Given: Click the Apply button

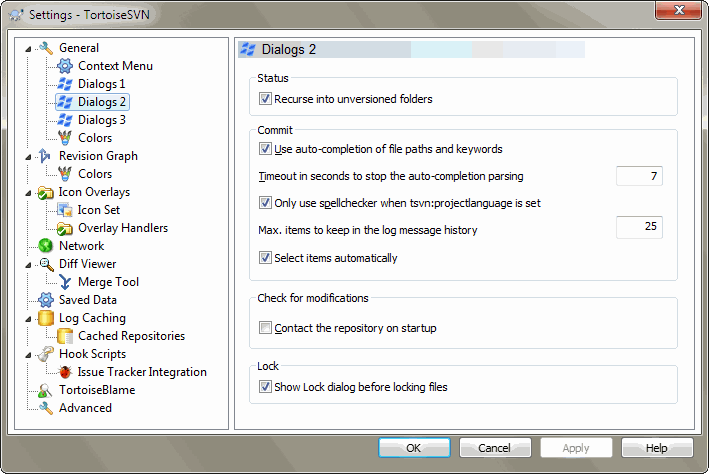Looking at the screenshot, I should [x=576, y=448].
